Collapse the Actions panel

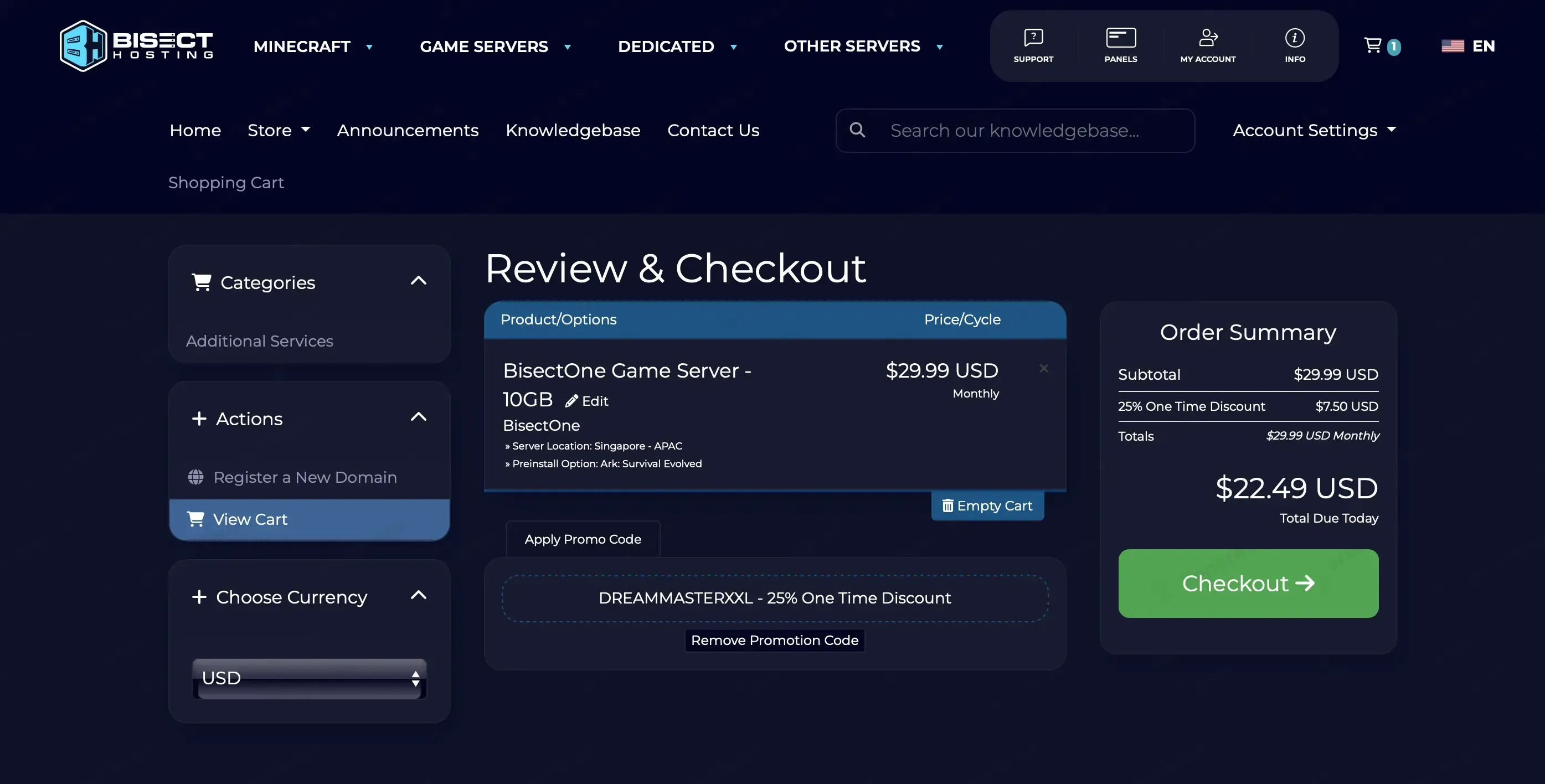point(418,417)
